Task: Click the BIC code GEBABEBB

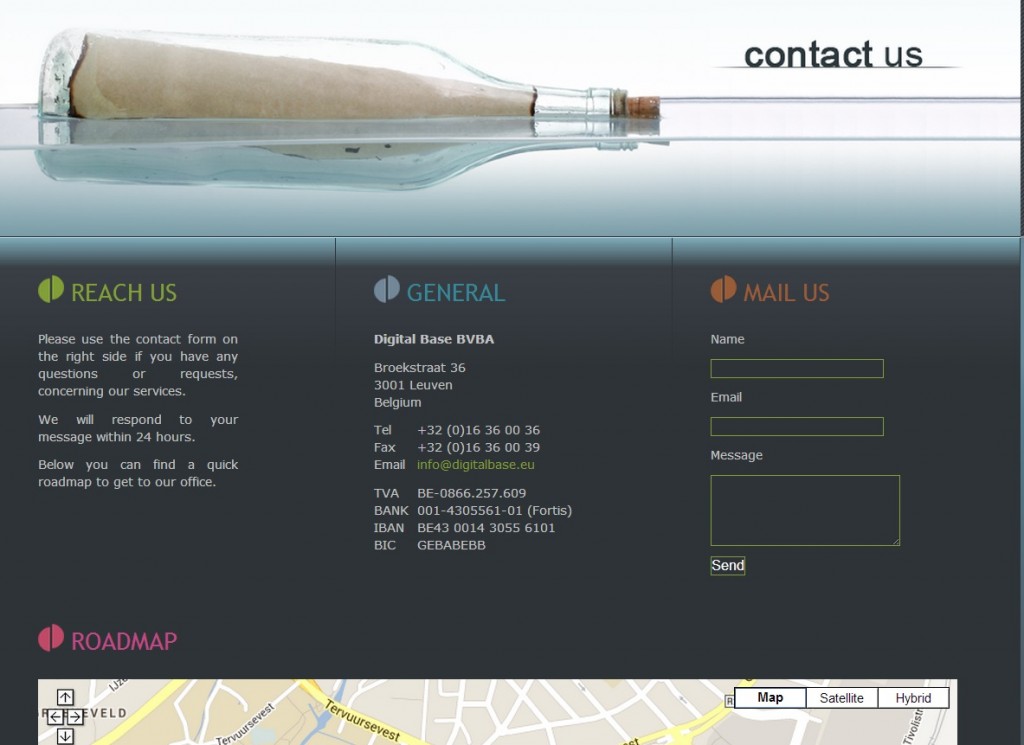Action: pyautogui.click(x=451, y=545)
